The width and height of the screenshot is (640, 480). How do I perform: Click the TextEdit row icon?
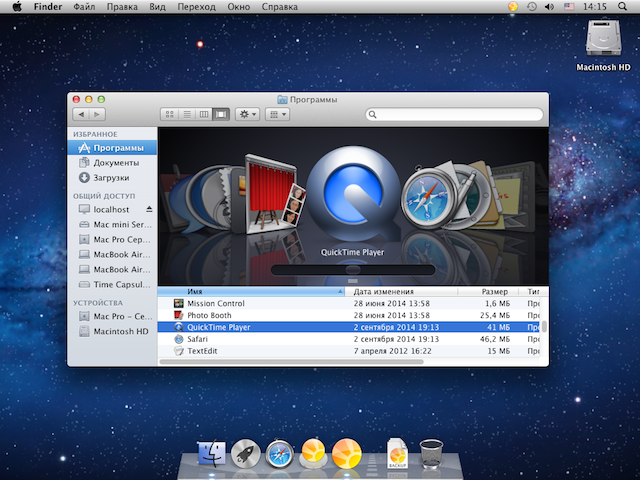coord(179,351)
